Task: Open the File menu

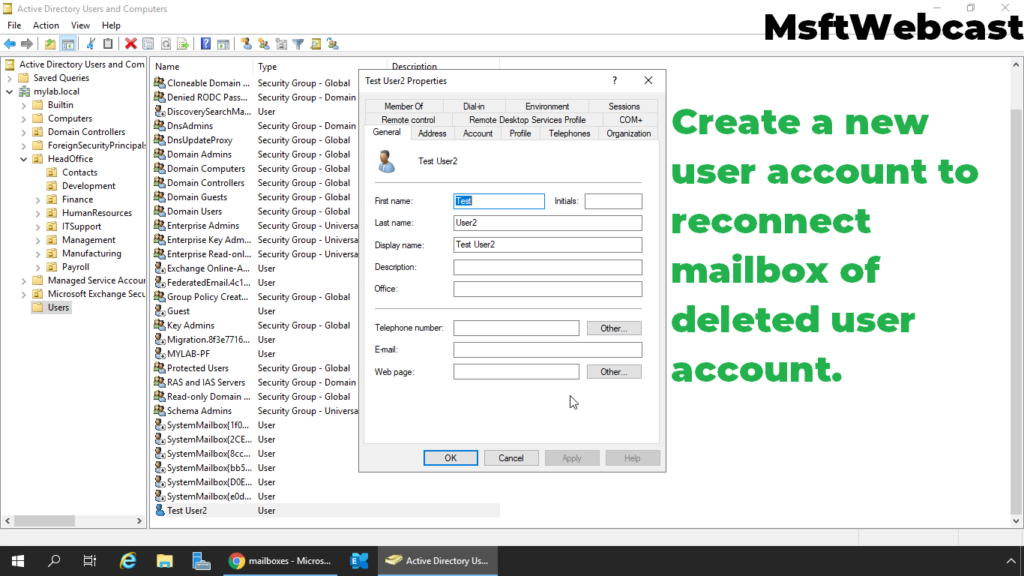Action: (14, 25)
